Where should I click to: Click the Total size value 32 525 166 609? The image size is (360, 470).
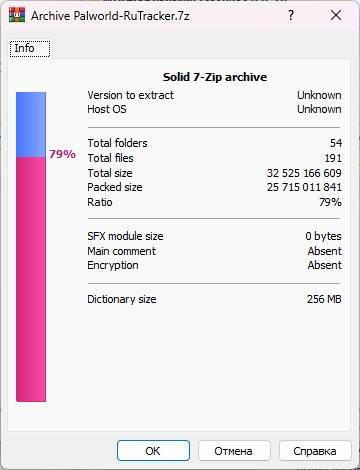pos(304,173)
